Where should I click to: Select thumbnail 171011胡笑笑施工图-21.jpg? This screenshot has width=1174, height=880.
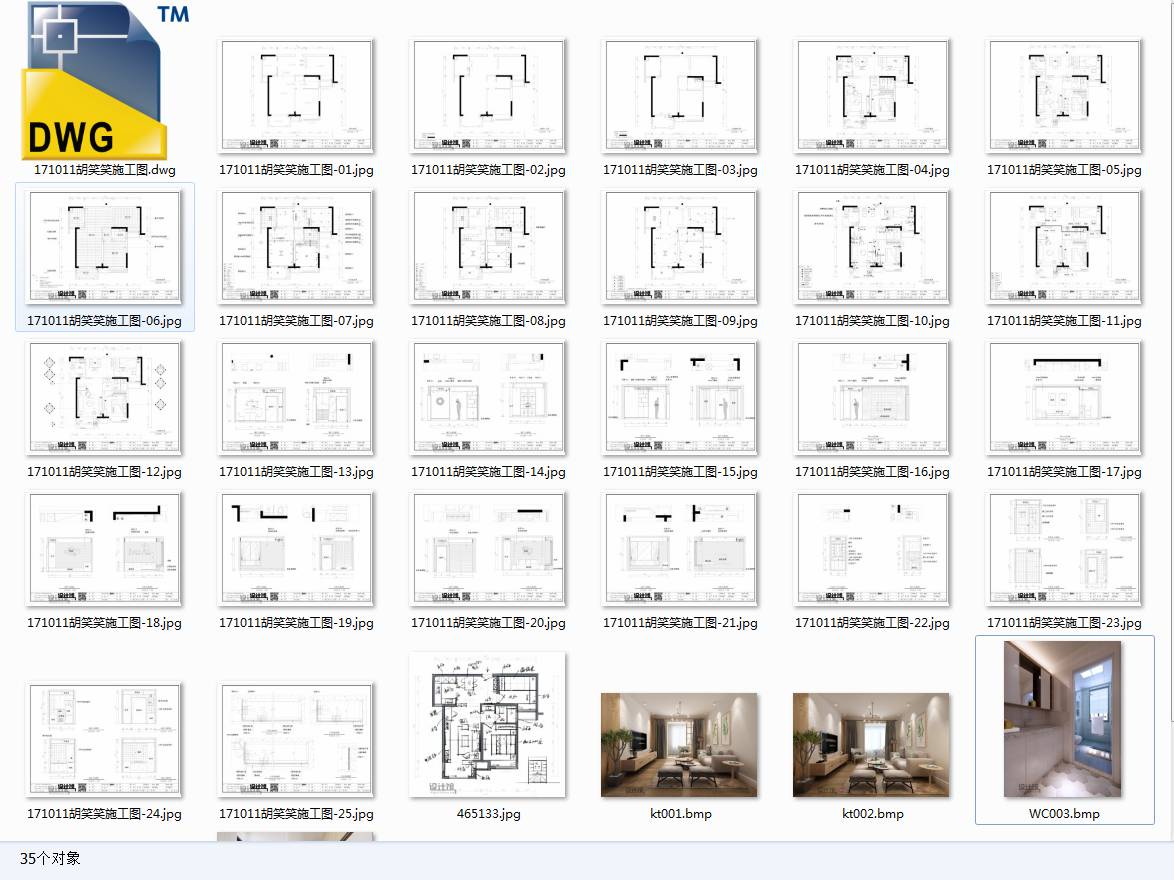coord(680,549)
